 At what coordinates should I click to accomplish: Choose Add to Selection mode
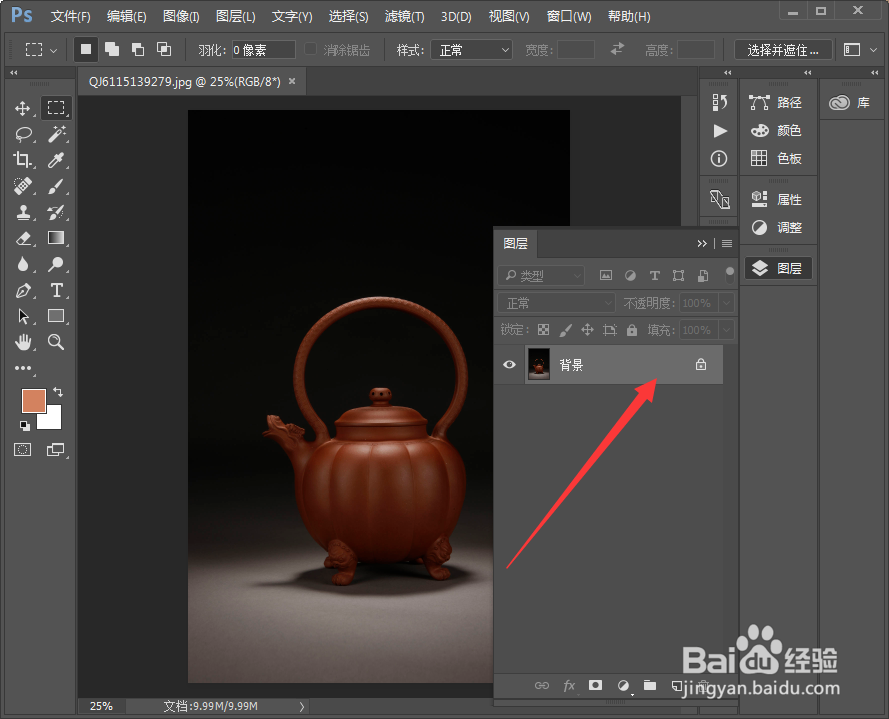click(112, 49)
